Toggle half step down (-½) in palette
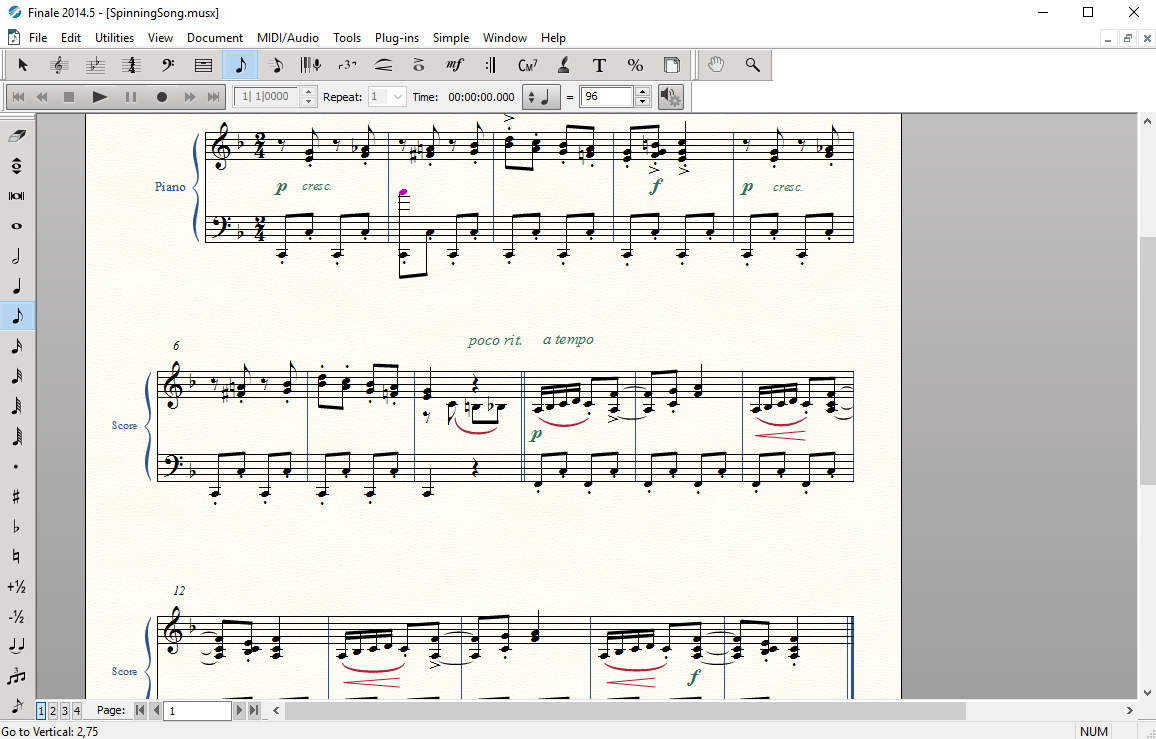The height and width of the screenshot is (739, 1156). tap(17, 617)
